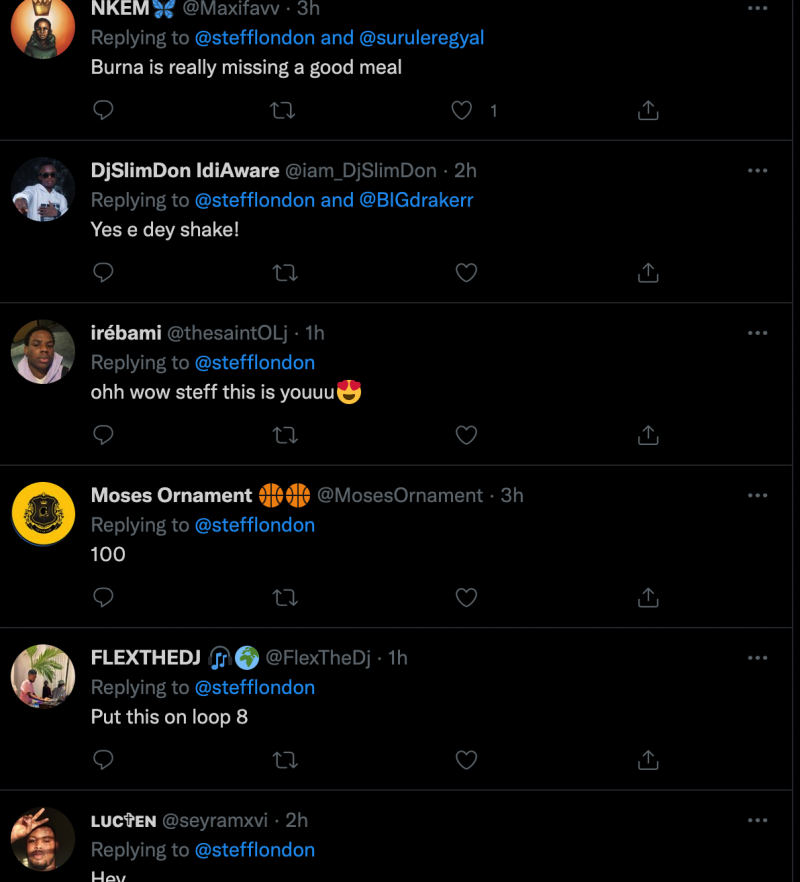
Task: Open the LUCIEN user's avatar
Action: click(43, 838)
